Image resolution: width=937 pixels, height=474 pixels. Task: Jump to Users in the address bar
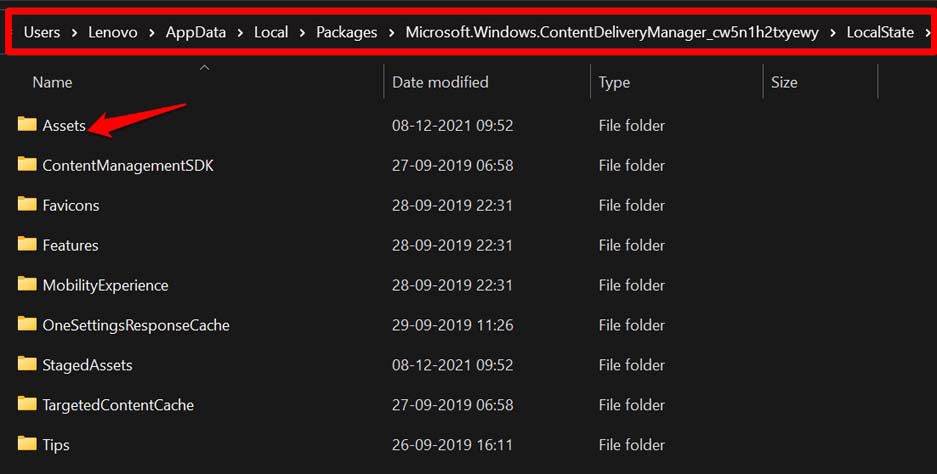(x=42, y=32)
